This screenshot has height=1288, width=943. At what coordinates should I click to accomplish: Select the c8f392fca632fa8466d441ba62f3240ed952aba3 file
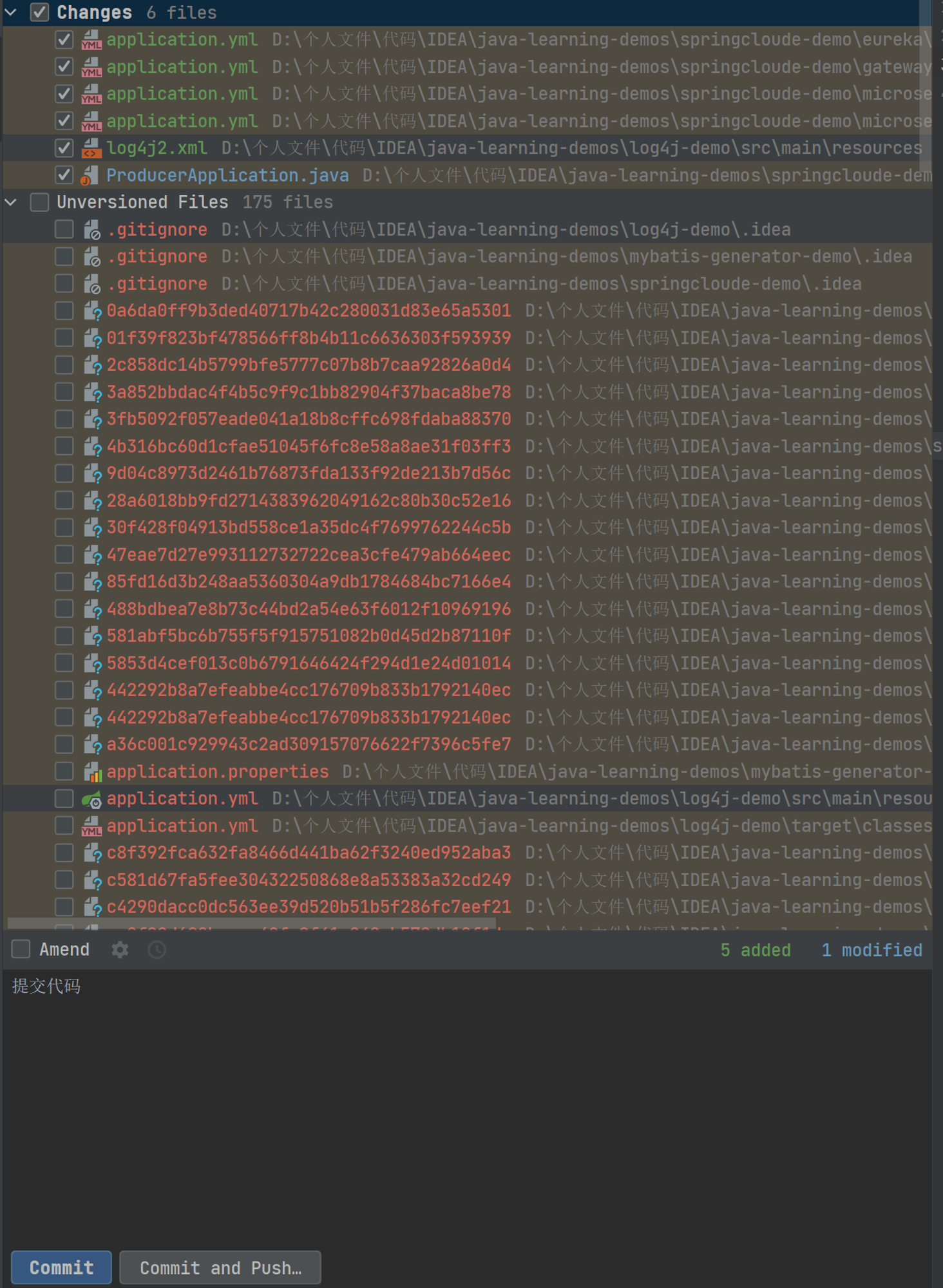pos(309,853)
